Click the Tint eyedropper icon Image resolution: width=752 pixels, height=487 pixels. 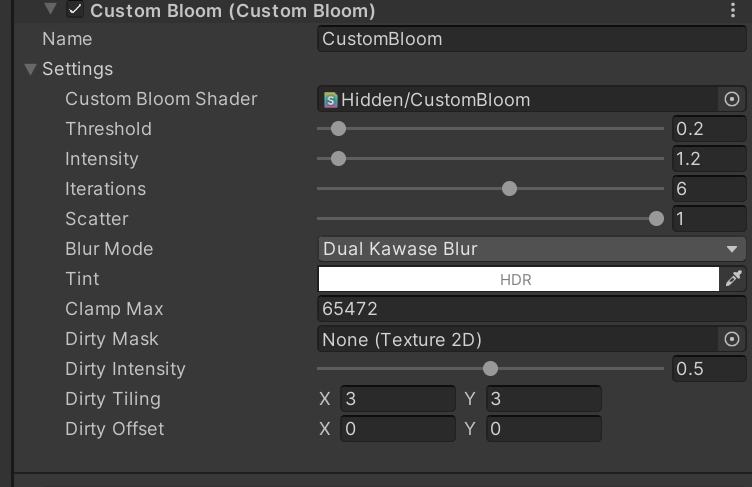734,279
